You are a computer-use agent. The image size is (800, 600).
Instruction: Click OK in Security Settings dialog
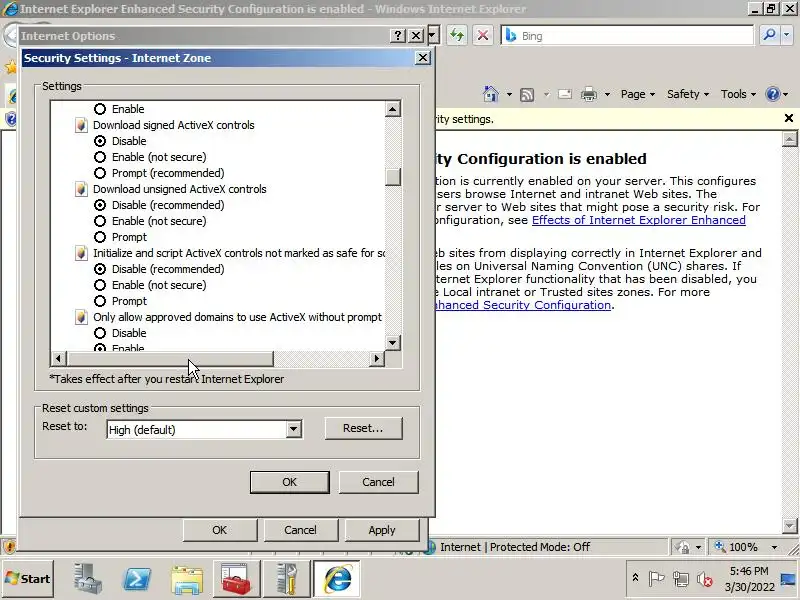tap(289, 482)
